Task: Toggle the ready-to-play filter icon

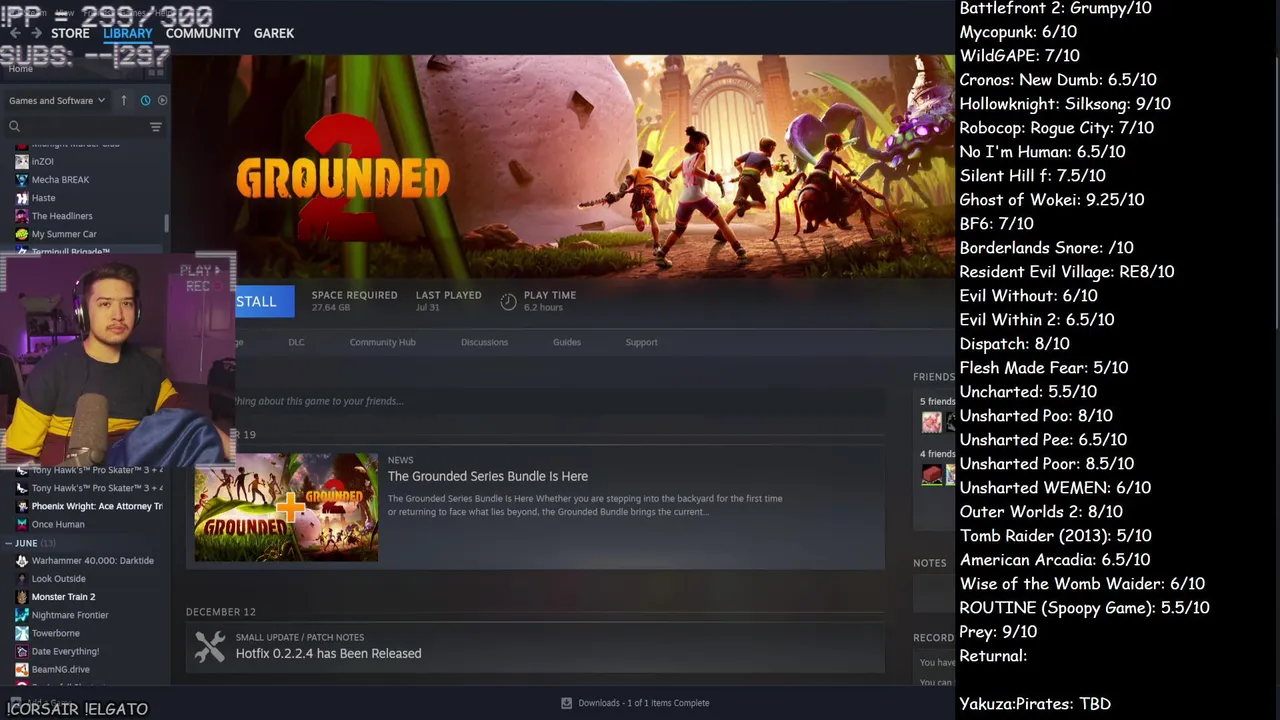Action: point(162,100)
